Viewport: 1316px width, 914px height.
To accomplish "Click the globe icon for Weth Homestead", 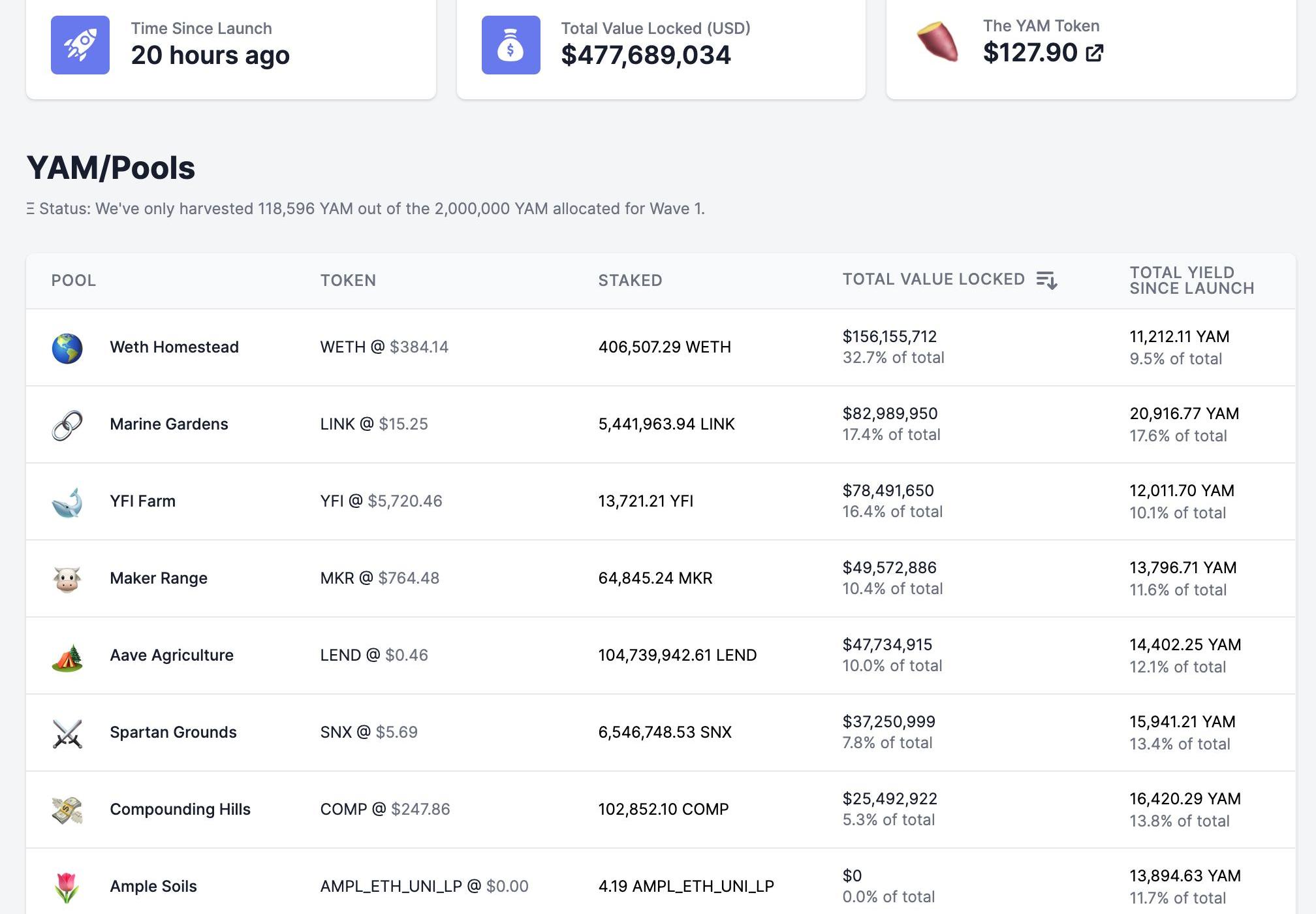I will tap(67, 348).
